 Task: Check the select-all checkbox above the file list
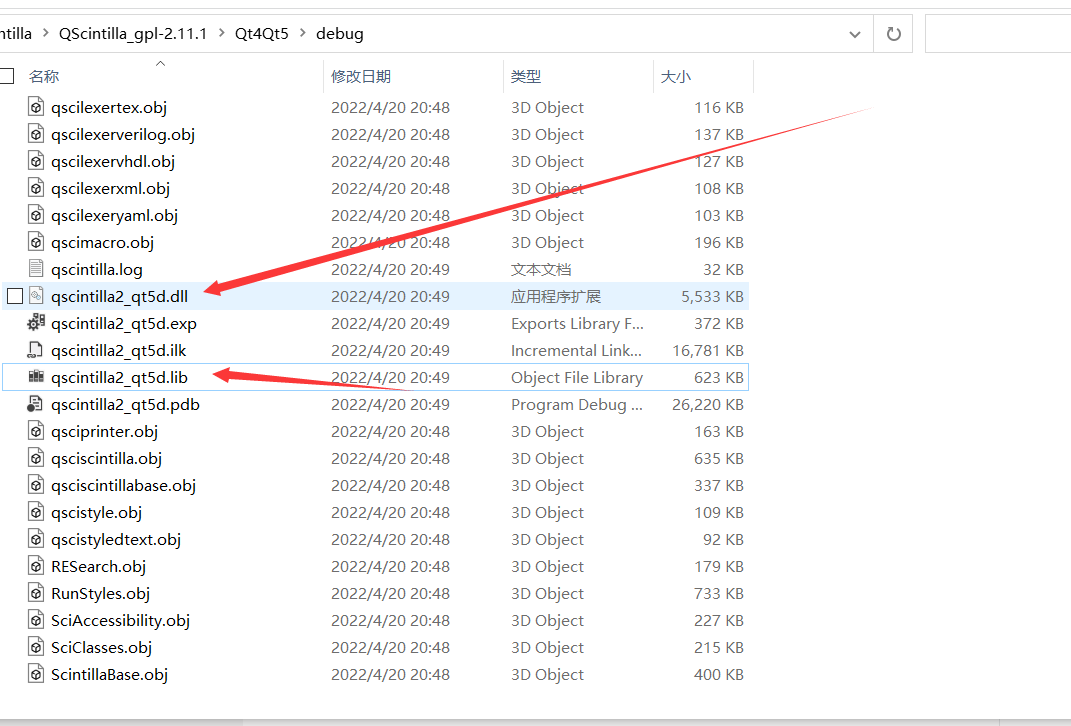click(6, 75)
